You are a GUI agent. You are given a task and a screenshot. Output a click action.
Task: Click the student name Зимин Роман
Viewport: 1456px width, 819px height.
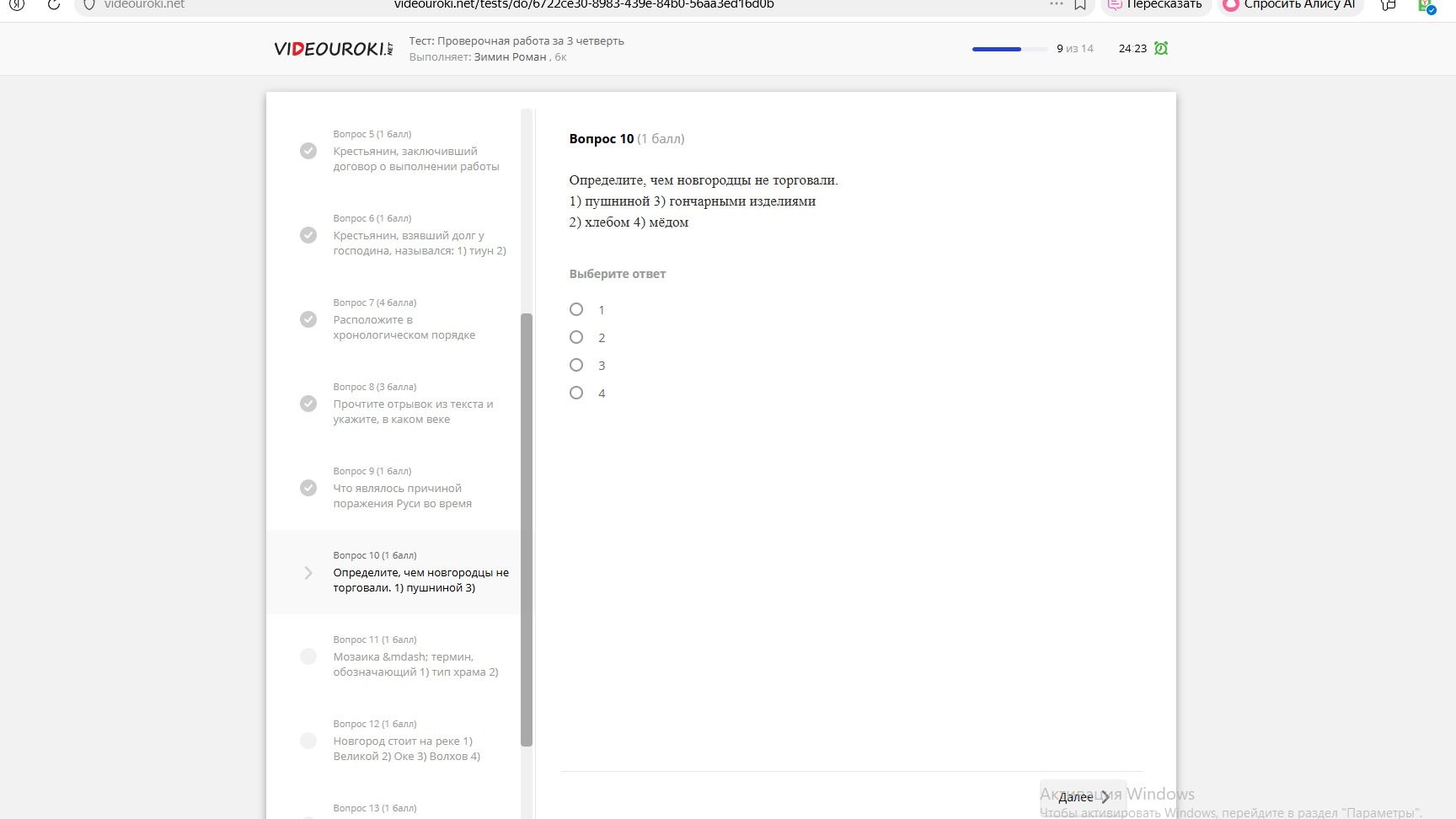(x=510, y=57)
